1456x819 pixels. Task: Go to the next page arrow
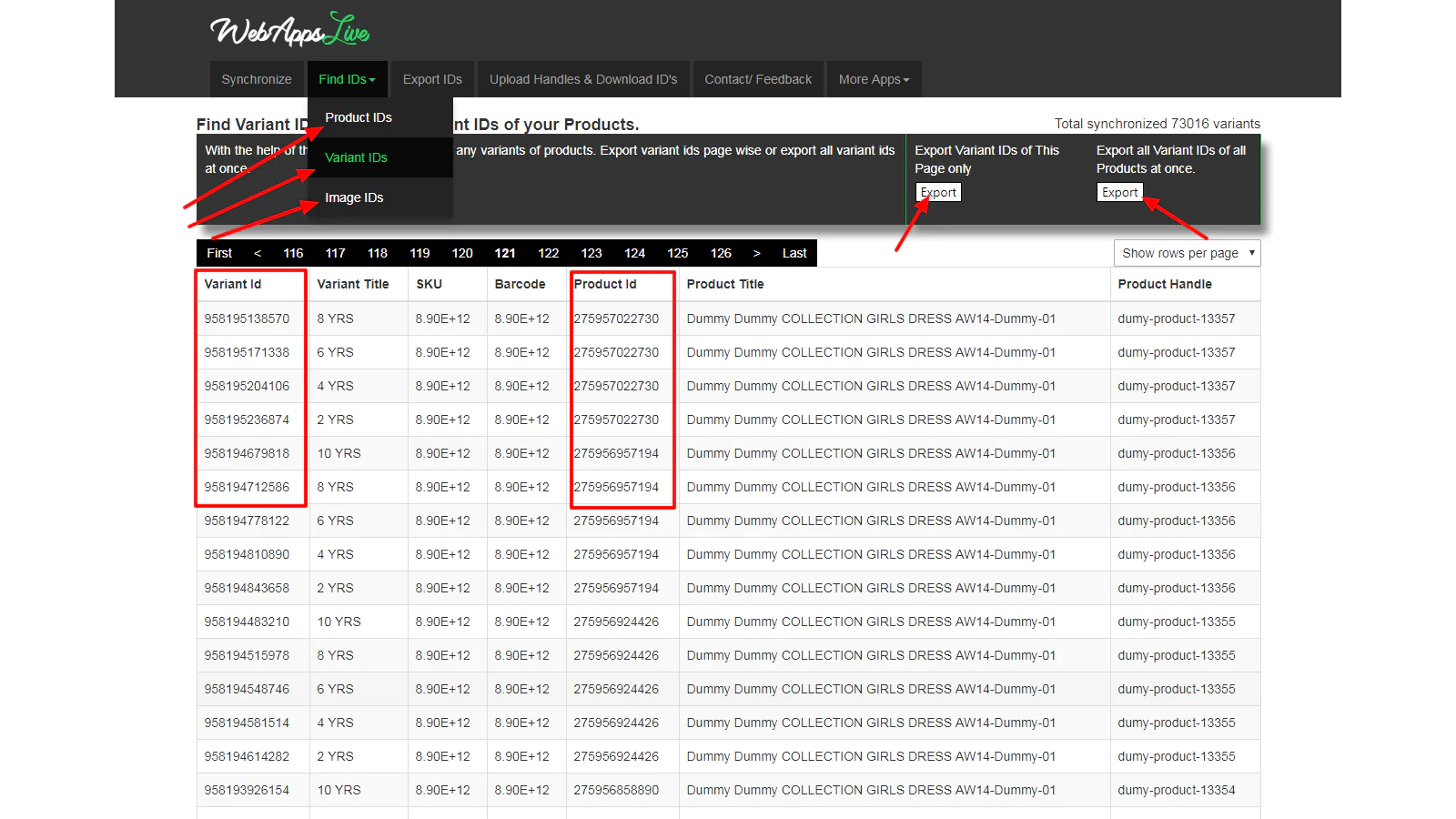[x=756, y=253]
